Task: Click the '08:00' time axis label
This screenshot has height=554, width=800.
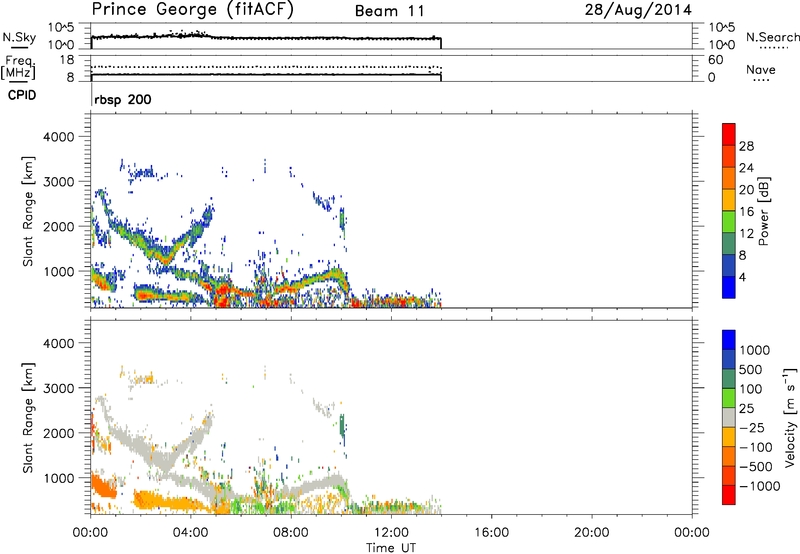Action: pyautogui.click(x=291, y=533)
